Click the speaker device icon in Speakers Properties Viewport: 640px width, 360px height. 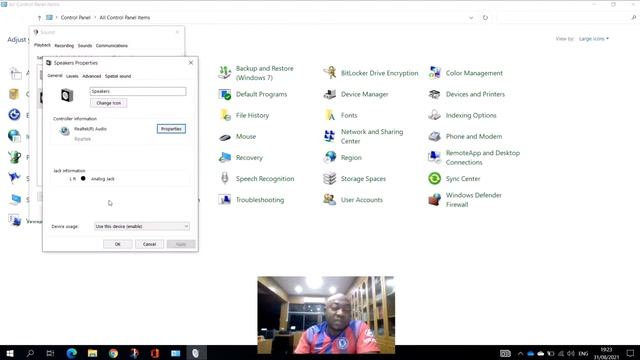pos(67,96)
